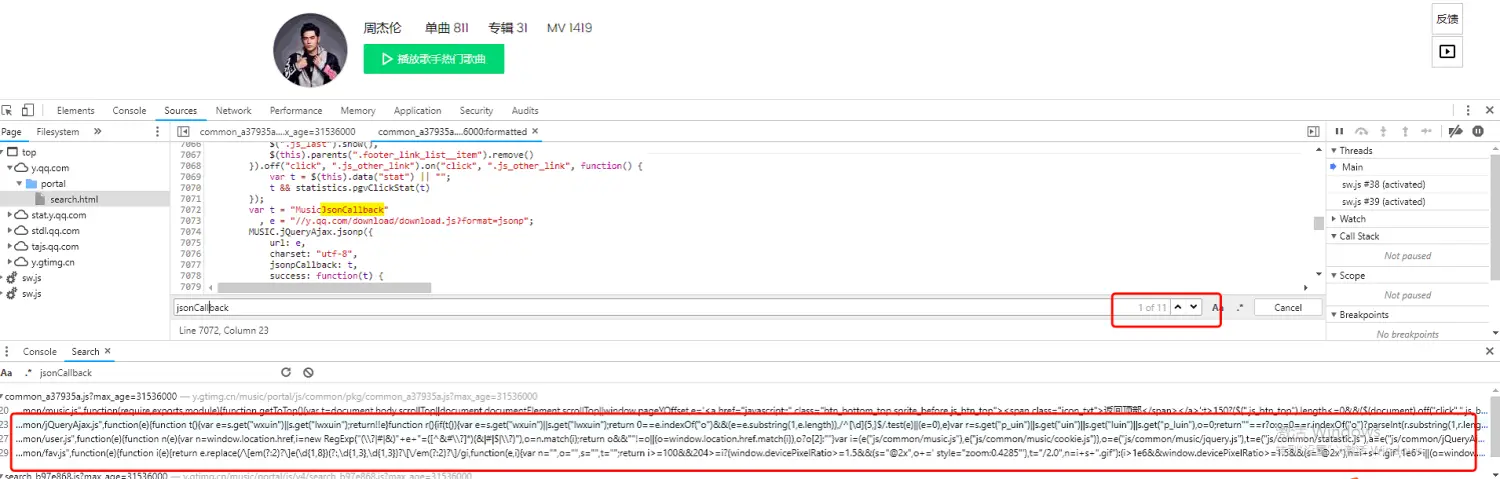Viewport: 1500px width, 479px height.
Task: Pause script execution
Action: [x=1339, y=131]
